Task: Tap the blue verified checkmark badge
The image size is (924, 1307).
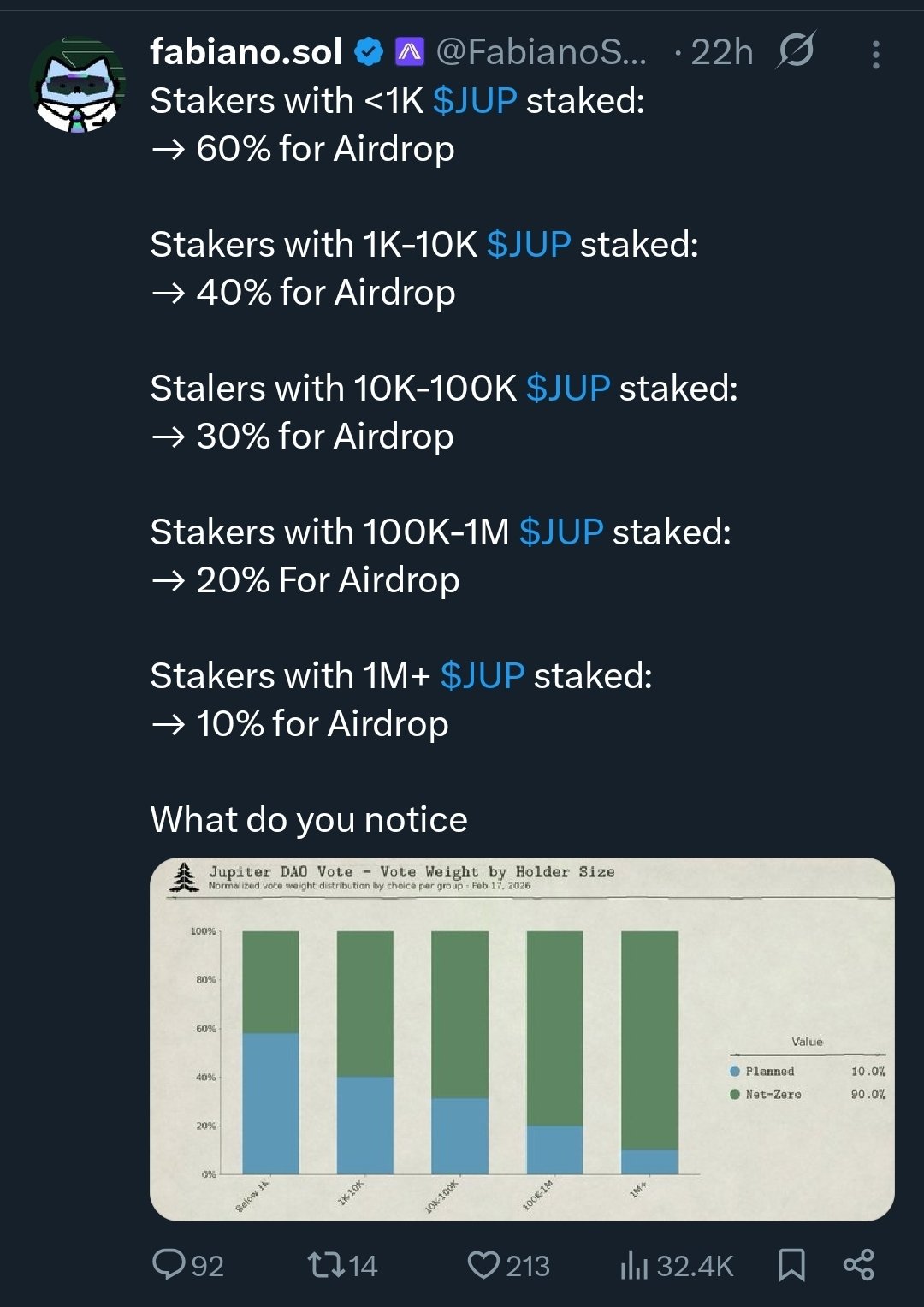Action: pyautogui.click(x=369, y=52)
